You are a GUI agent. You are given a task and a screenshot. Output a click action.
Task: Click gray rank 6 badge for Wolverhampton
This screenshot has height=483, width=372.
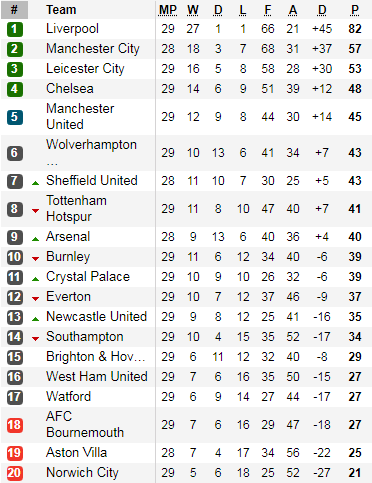(x=15, y=153)
